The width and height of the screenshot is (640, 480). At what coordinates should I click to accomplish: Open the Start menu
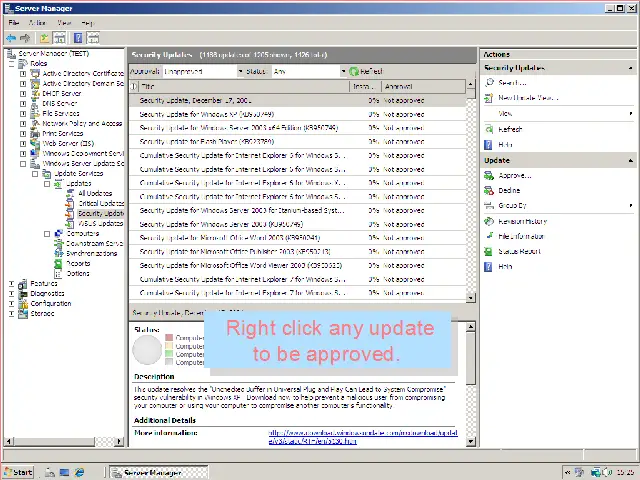coord(19,472)
